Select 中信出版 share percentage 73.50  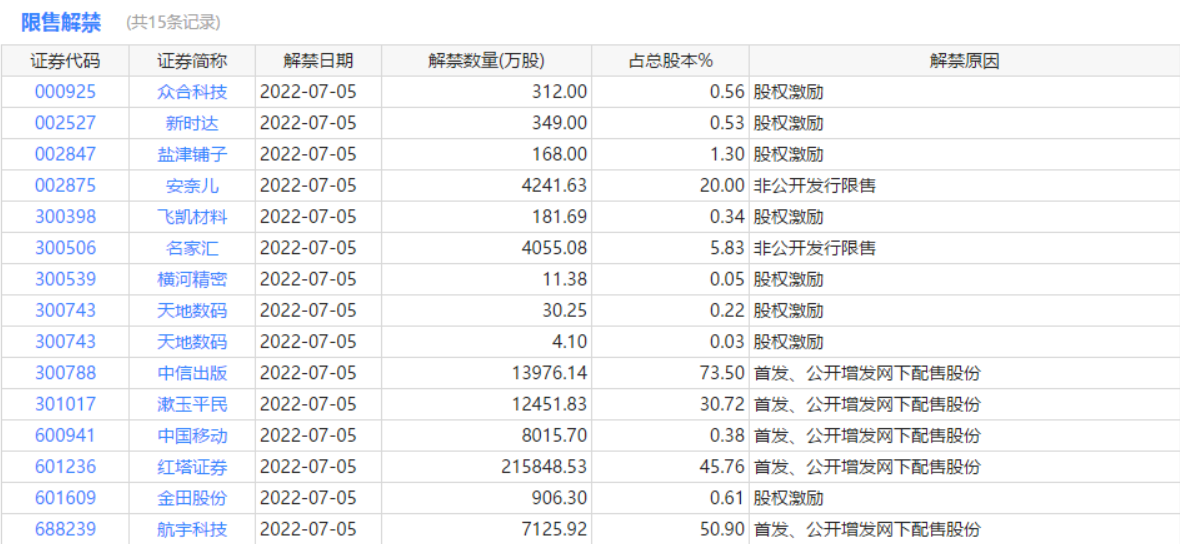[x=722, y=373]
